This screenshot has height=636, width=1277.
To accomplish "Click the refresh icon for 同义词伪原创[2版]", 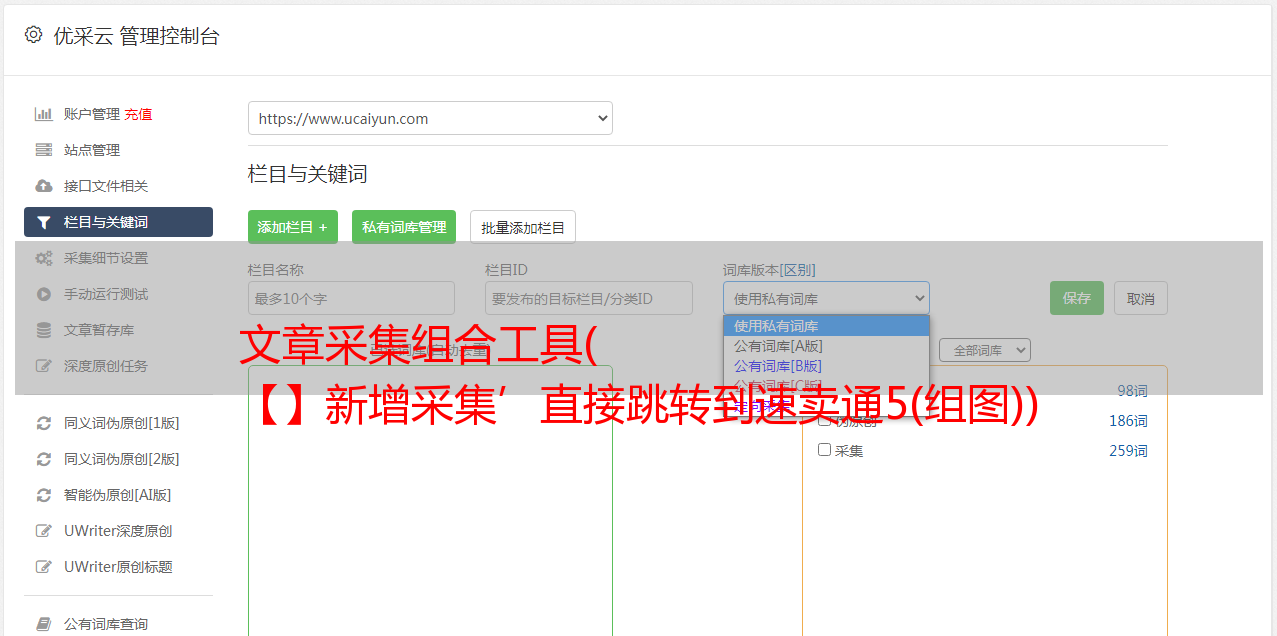I will click(x=44, y=459).
